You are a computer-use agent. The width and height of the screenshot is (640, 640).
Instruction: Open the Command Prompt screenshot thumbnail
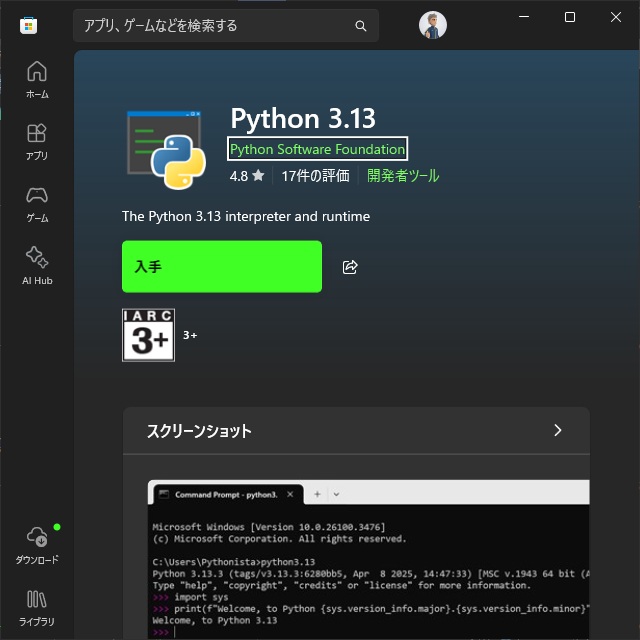(x=370, y=560)
